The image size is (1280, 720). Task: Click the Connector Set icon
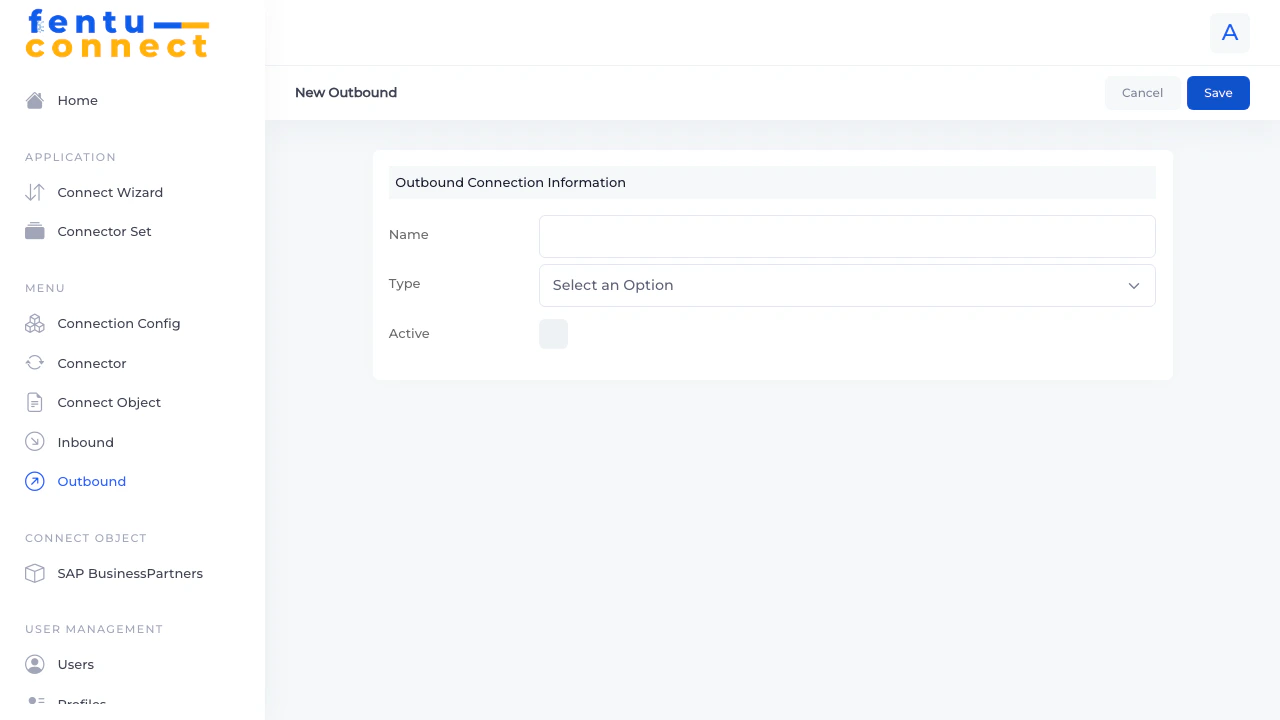click(x=34, y=231)
